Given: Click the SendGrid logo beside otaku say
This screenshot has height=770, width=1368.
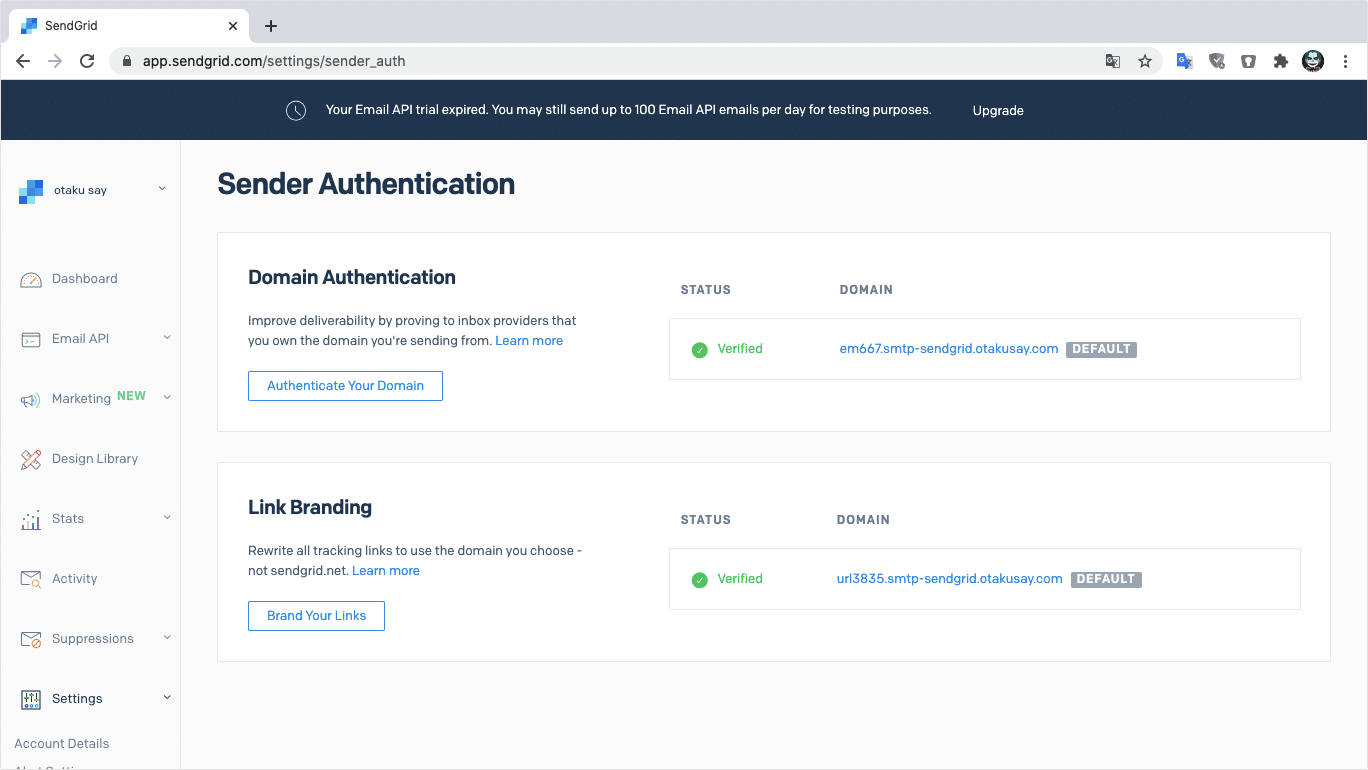Looking at the screenshot, I should coord(31,191).
